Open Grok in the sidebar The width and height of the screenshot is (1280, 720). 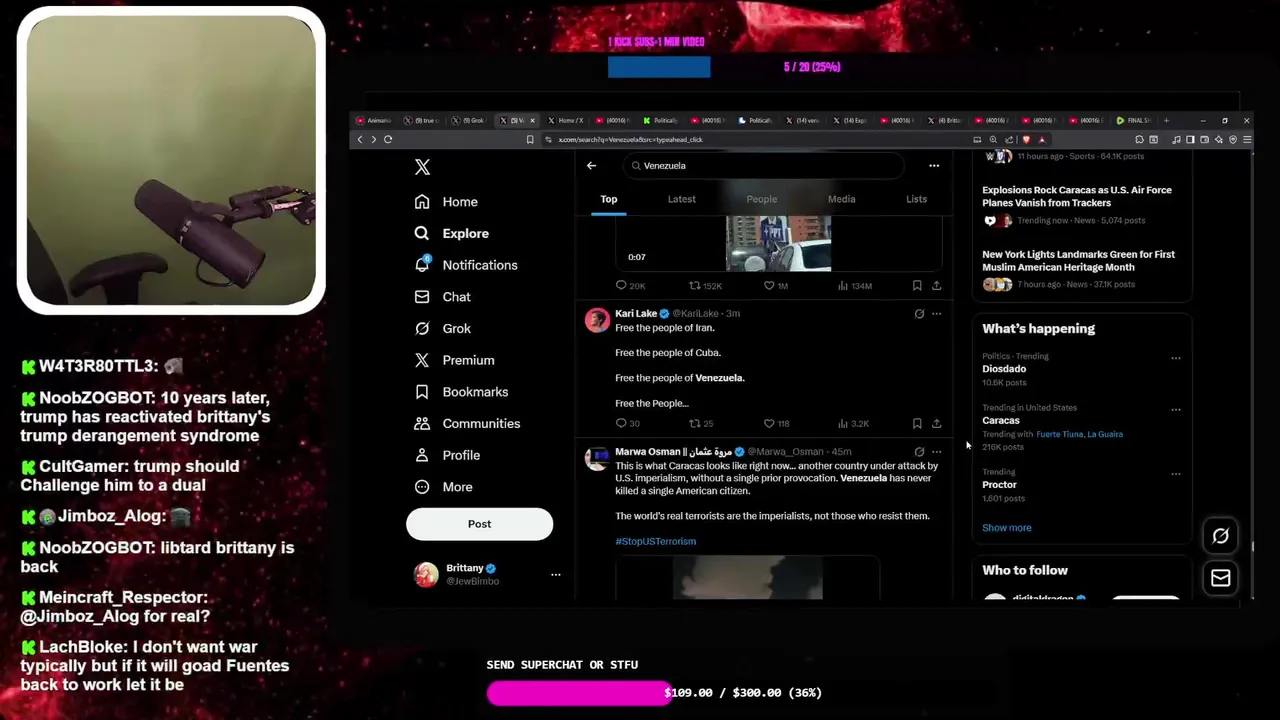443,328
